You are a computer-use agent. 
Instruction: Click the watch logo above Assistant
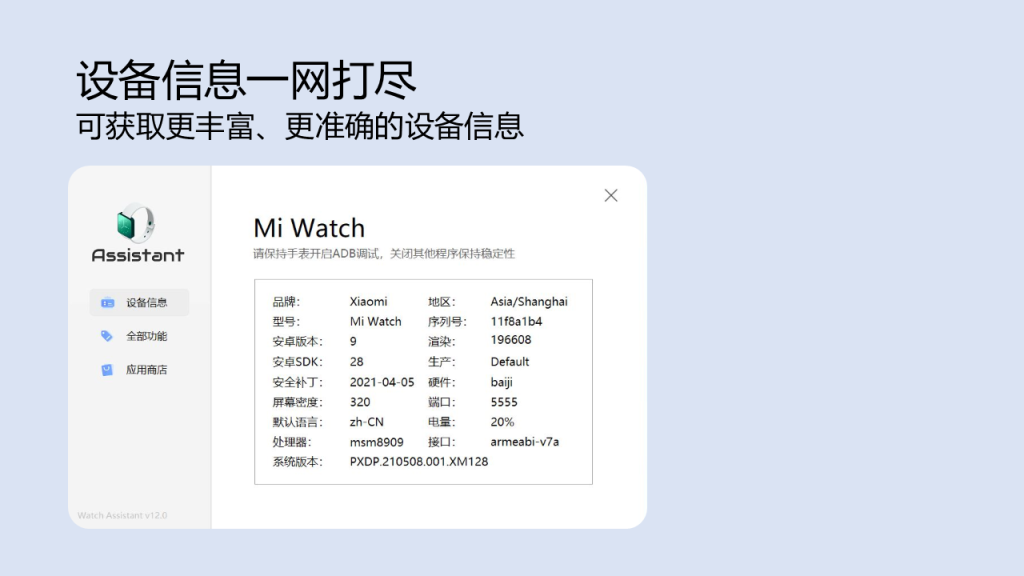[137, 222]
